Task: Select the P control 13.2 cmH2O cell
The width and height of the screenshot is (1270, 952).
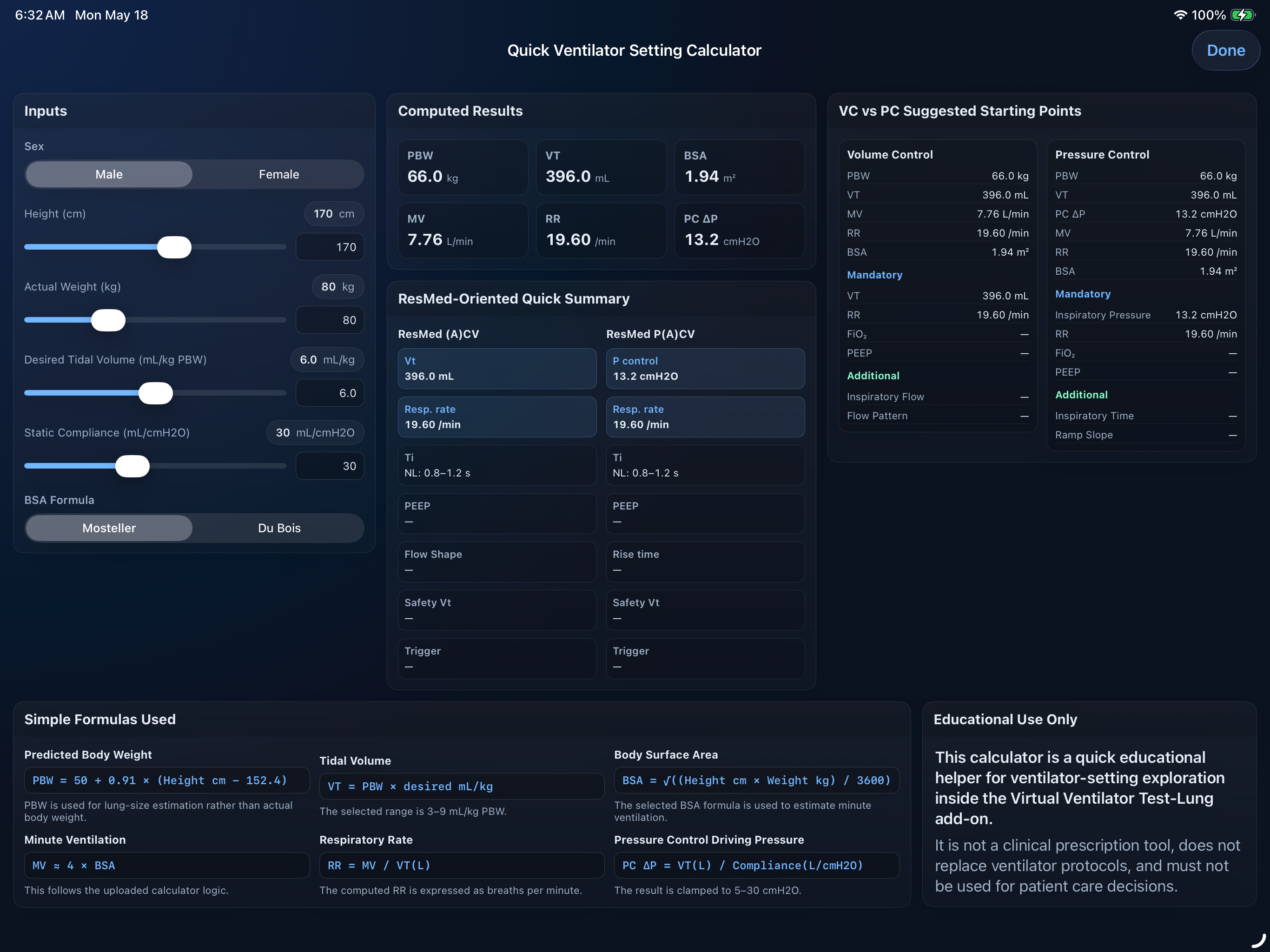Action: coord(705,369)
